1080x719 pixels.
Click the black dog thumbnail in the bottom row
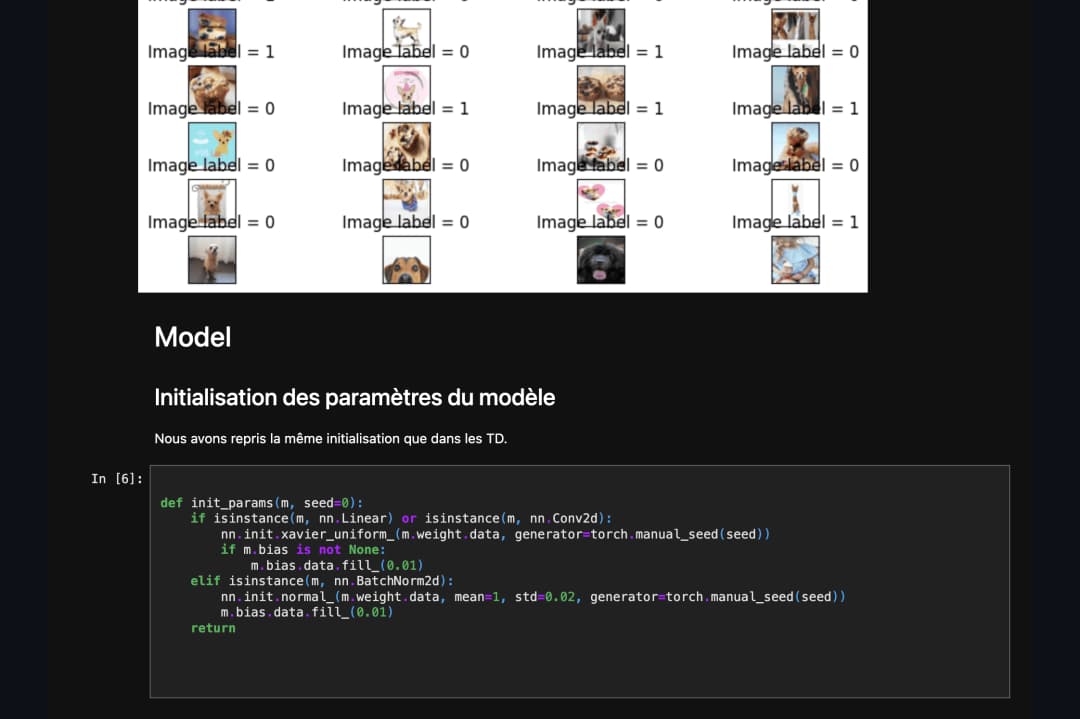pyautogui.click(x=601, y=260)
